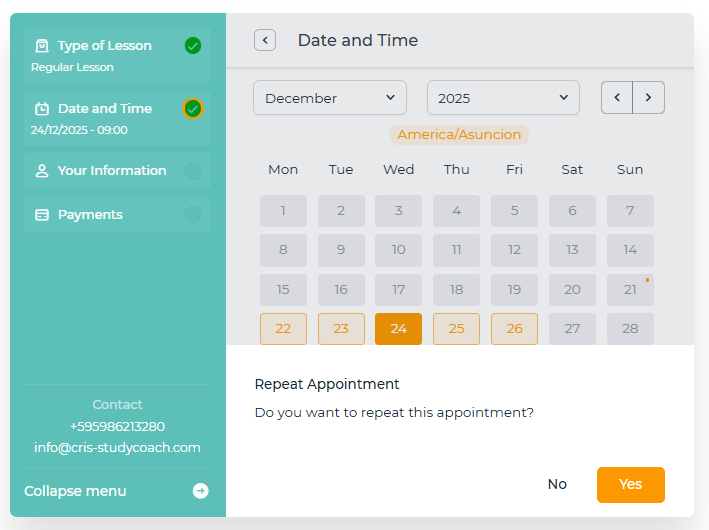
Task: Confirm repeat appointment with Yes
Action: 630,485
